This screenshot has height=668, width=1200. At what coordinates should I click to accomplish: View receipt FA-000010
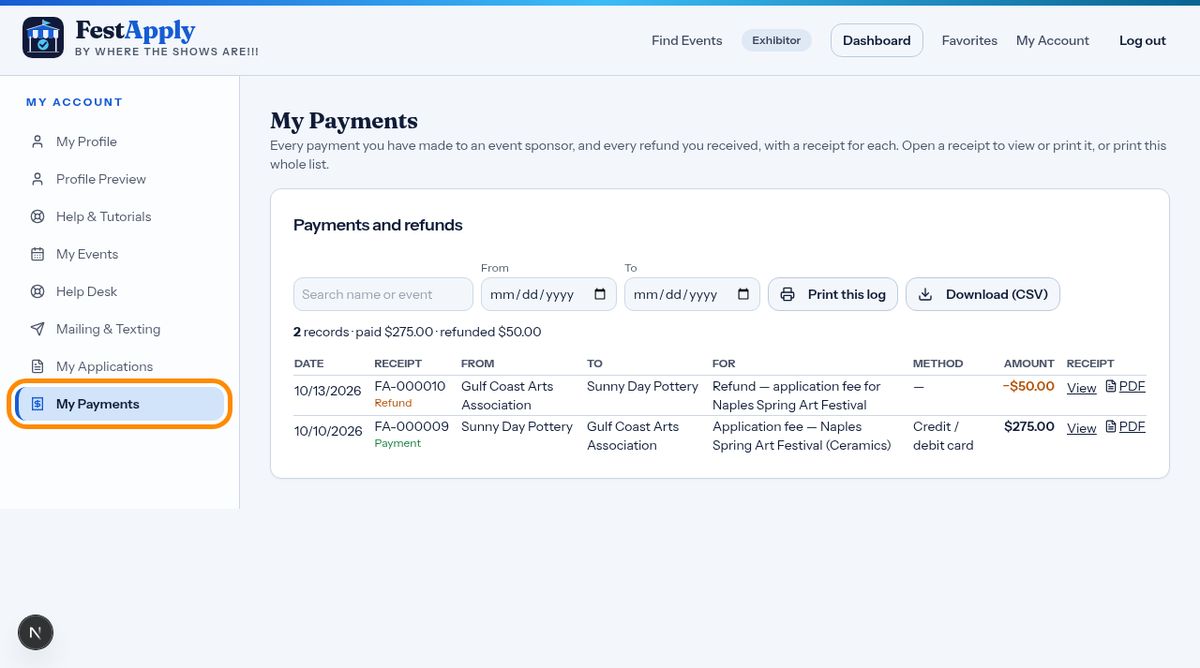[x=1081, y=388]
